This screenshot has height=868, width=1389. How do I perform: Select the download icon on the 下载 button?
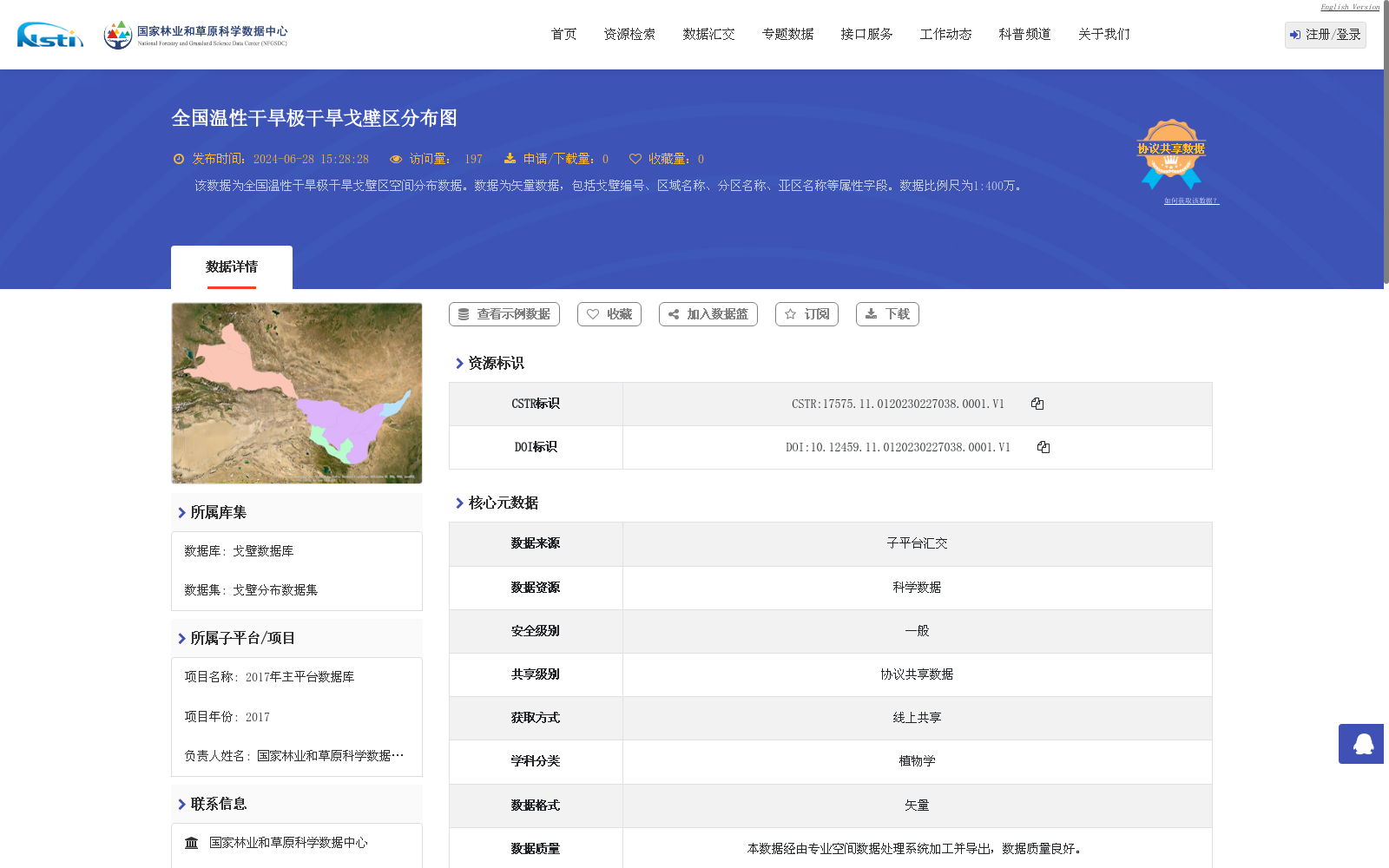[871, 314]
